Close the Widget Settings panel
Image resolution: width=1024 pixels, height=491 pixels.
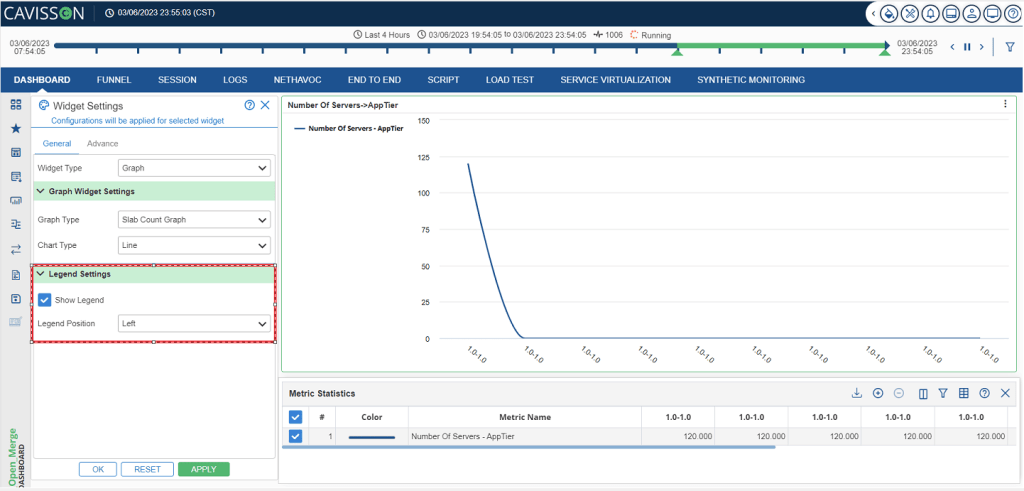click(264, 105)
